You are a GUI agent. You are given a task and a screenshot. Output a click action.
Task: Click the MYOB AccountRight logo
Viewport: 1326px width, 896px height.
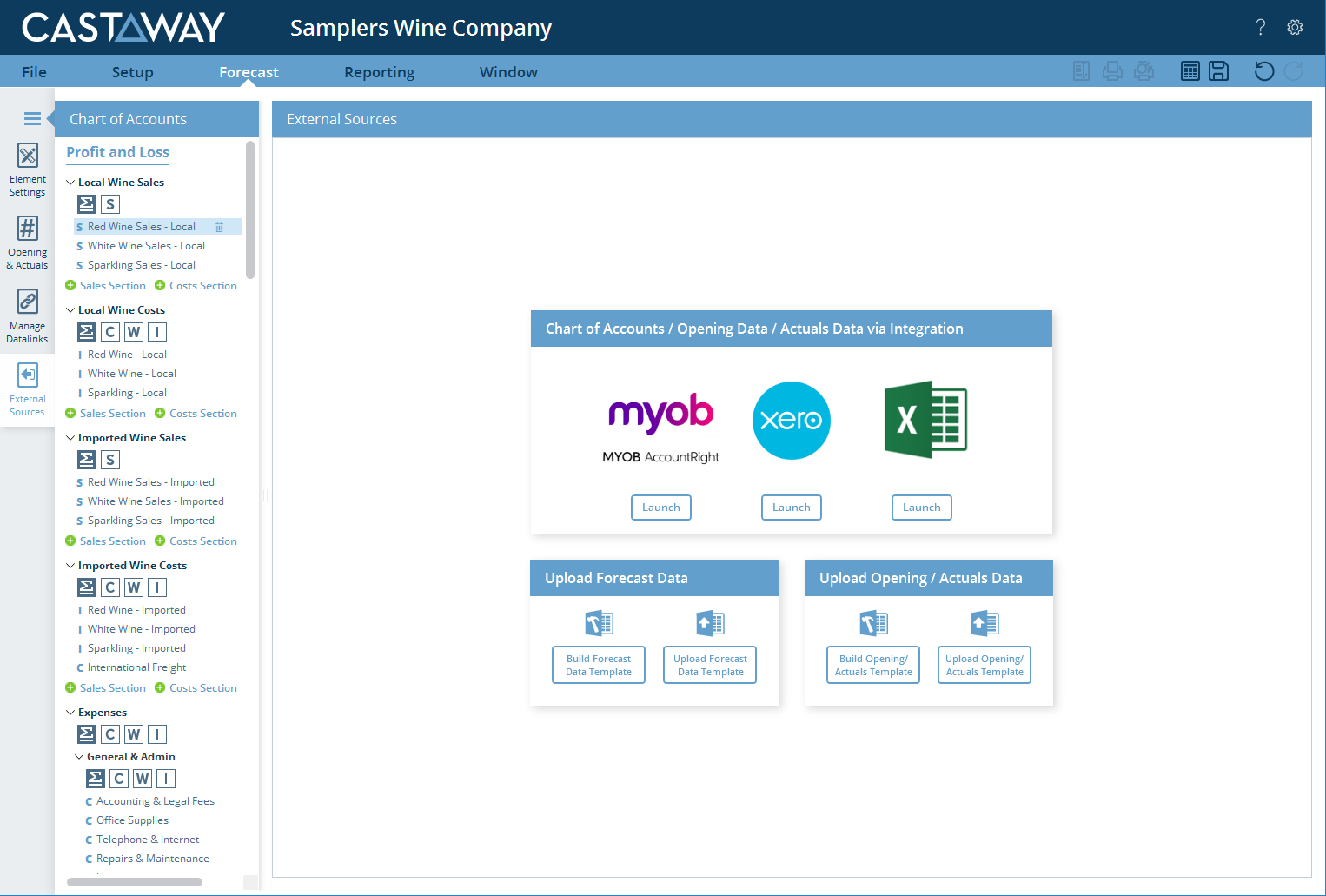coord(661,428)
